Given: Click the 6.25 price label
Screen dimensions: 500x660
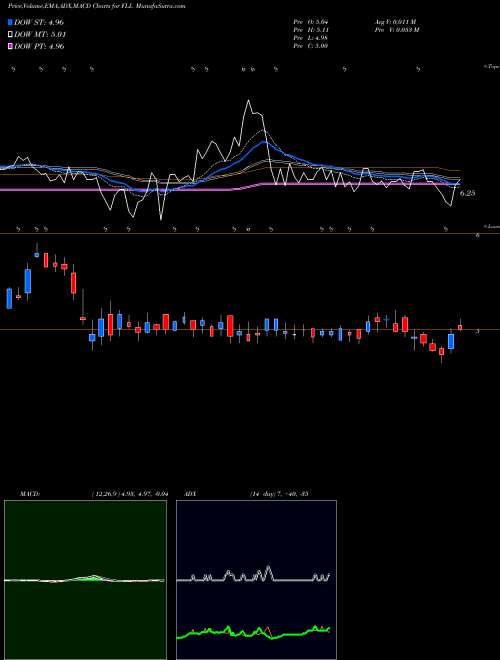Looking at the screenshot, I should point(468,193).
